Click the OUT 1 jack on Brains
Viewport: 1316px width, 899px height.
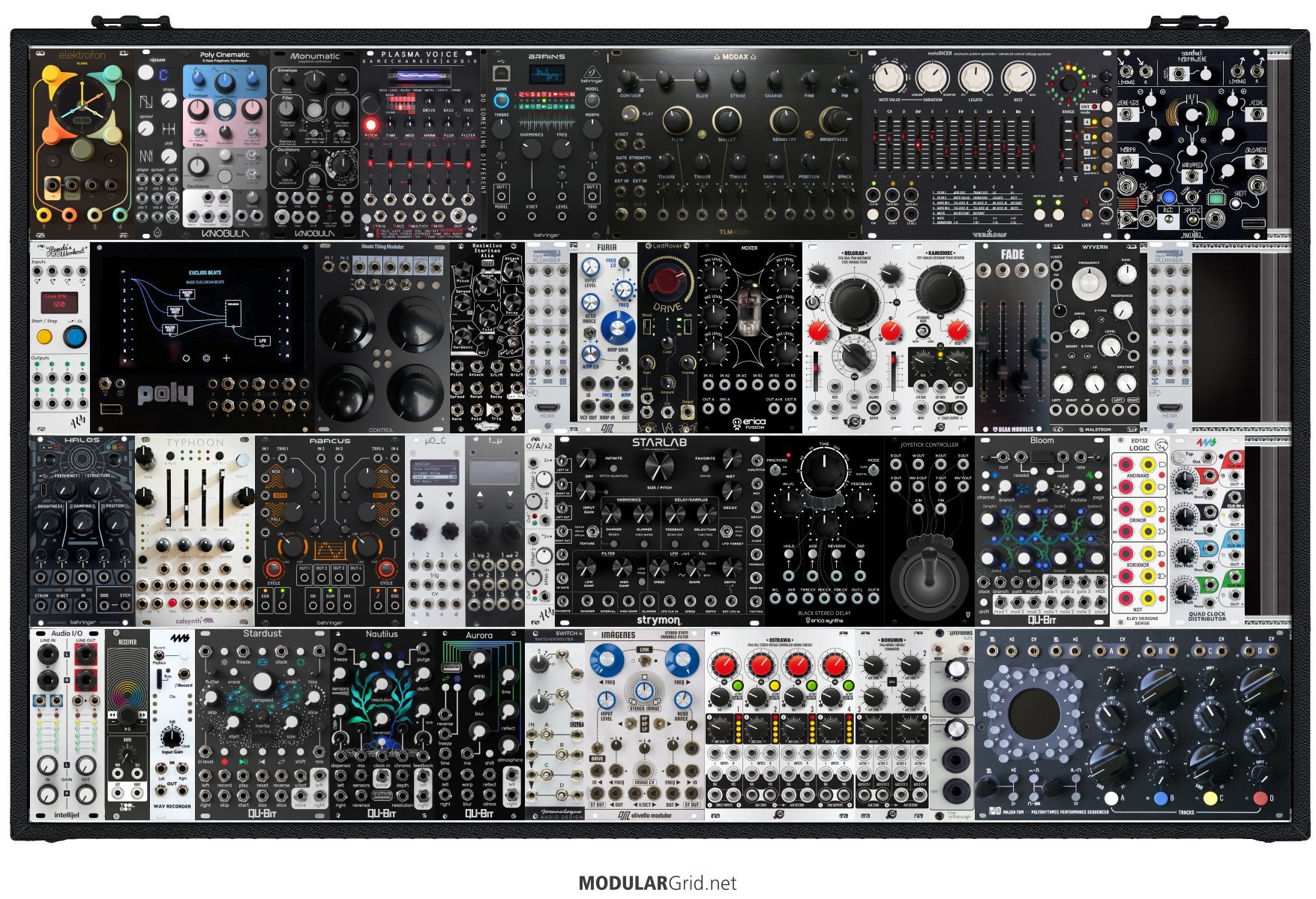pos(502,196)
